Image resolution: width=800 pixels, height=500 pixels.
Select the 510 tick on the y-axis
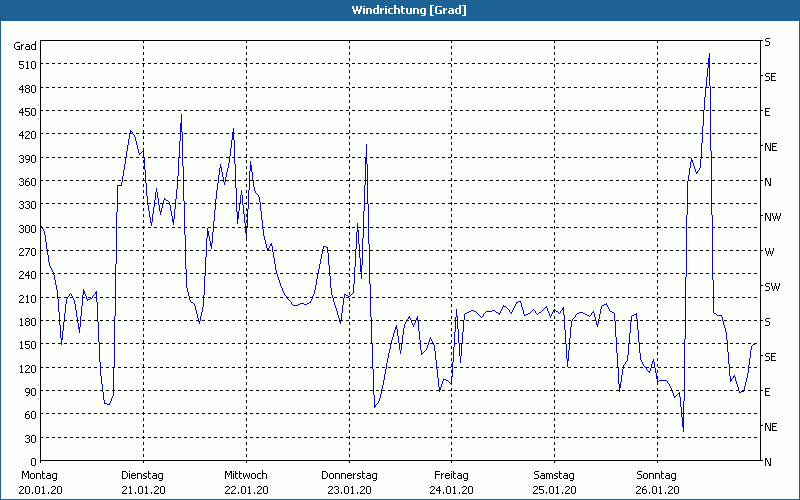25,65
